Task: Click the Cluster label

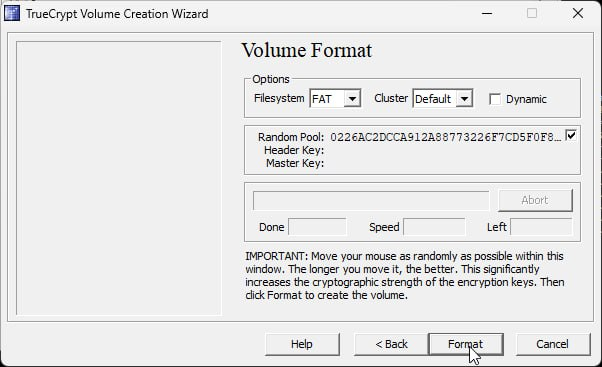Action: pos(391,98)
